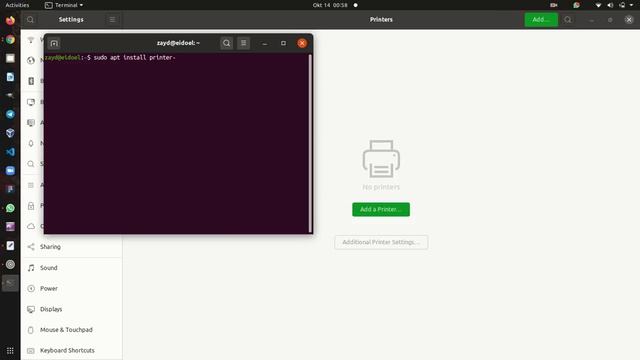This screenshot has width=640, height=360.
Task: Open WhatsApp from the dock
Action: point(10,208)
